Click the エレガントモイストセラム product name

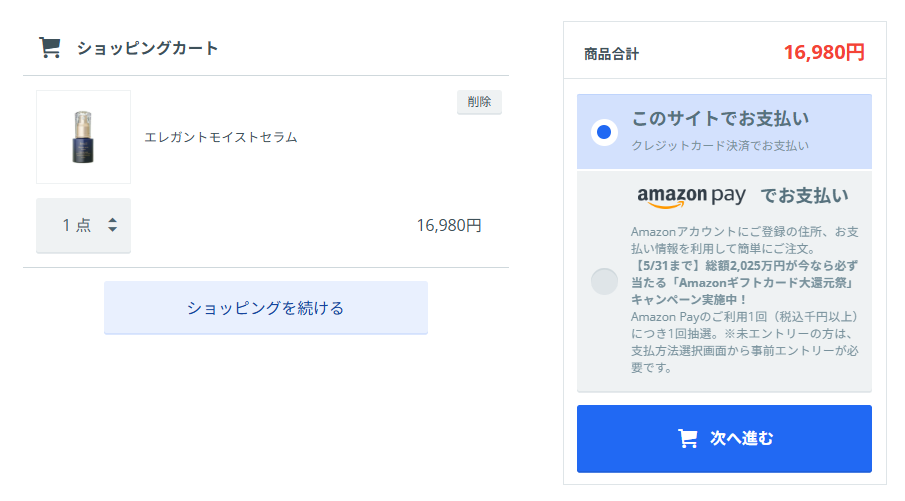tap(220, 137)
